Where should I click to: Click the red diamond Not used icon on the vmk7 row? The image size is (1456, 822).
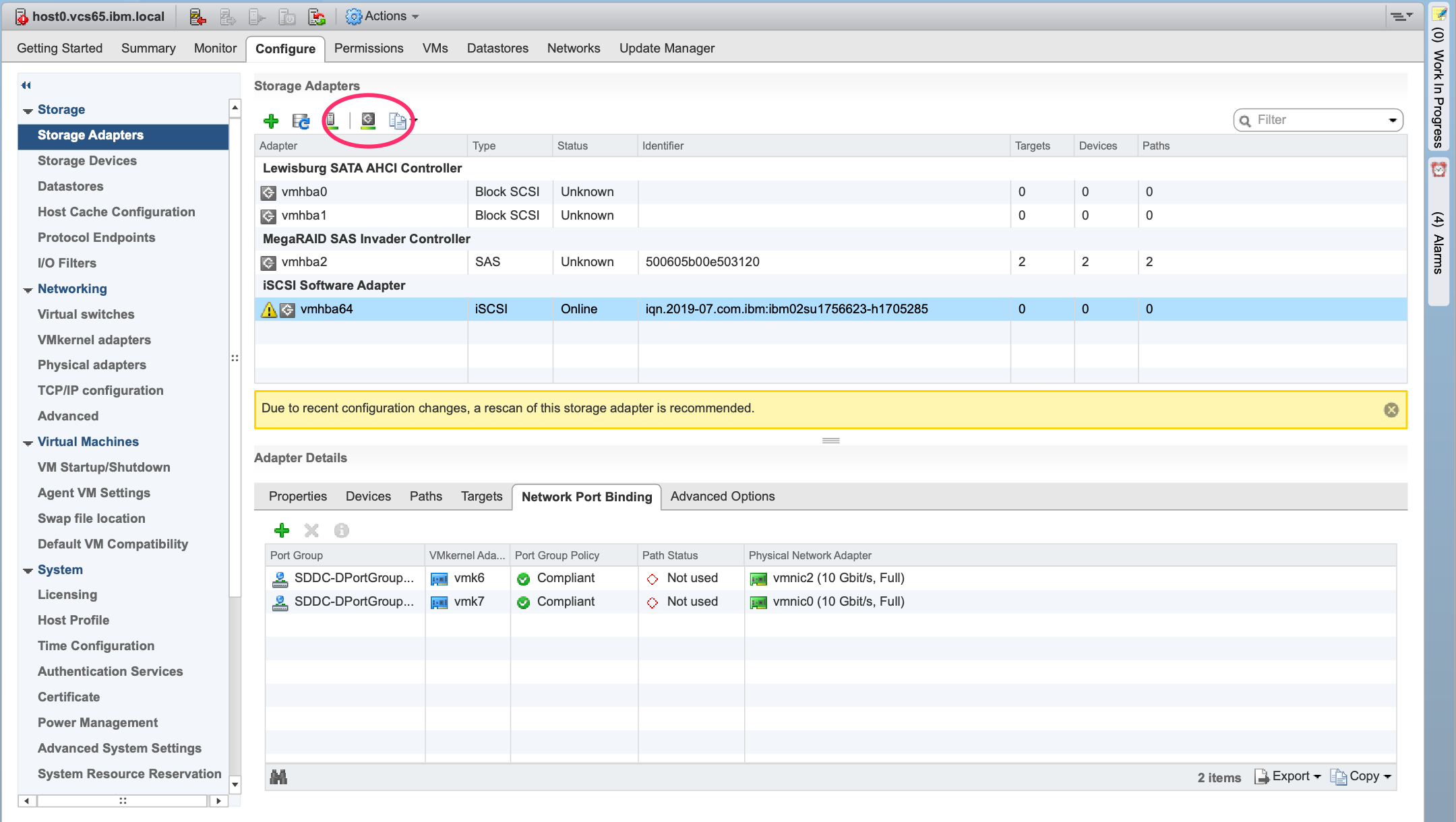click(653, 602)
